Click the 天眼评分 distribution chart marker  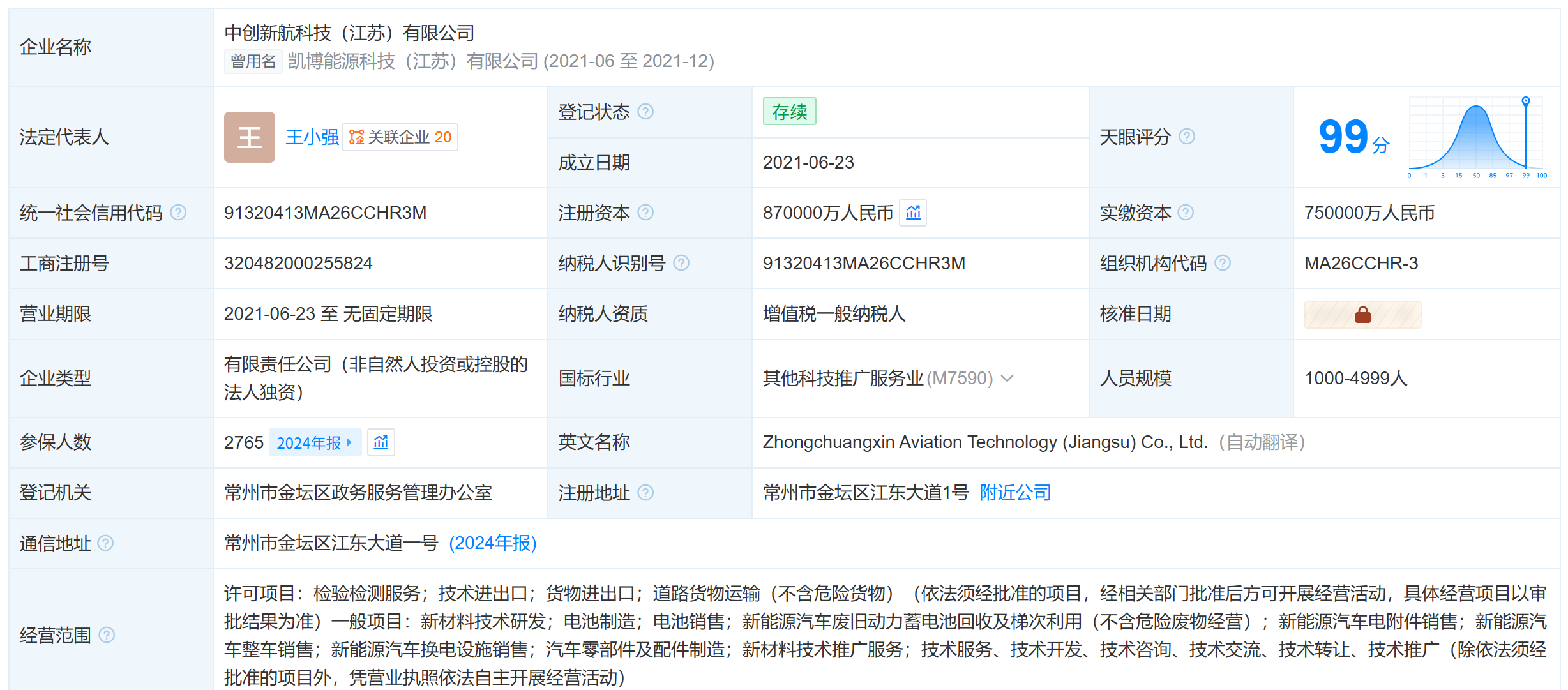[1525, 102]
